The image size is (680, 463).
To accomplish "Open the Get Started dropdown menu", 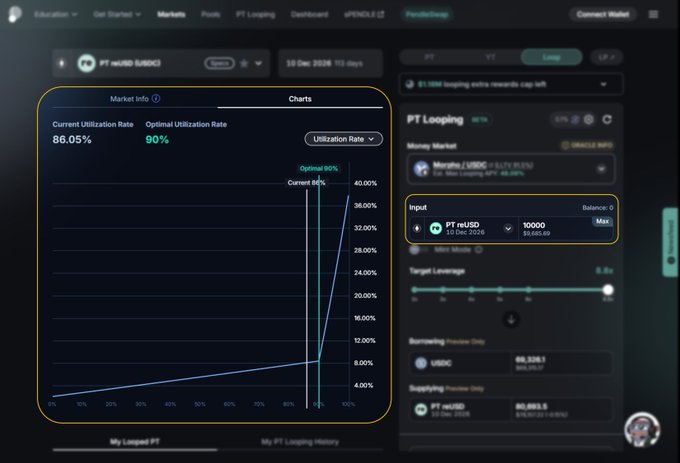I will [x=117, y=14].
